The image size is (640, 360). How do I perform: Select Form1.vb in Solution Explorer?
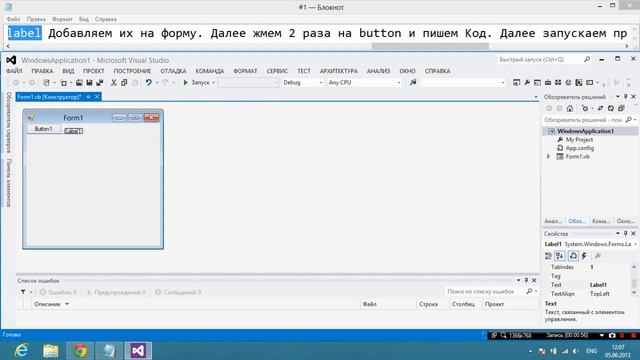click(x=577, y=156)
